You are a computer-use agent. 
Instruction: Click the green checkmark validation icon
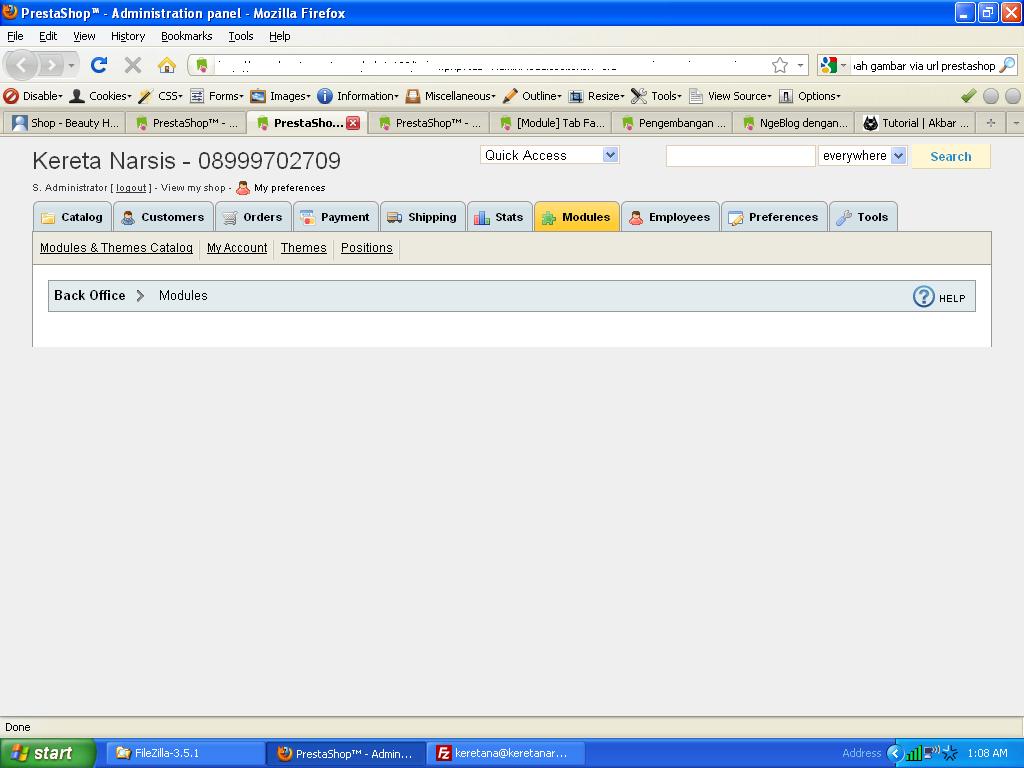pyautogui.click(x=968, y=96)
